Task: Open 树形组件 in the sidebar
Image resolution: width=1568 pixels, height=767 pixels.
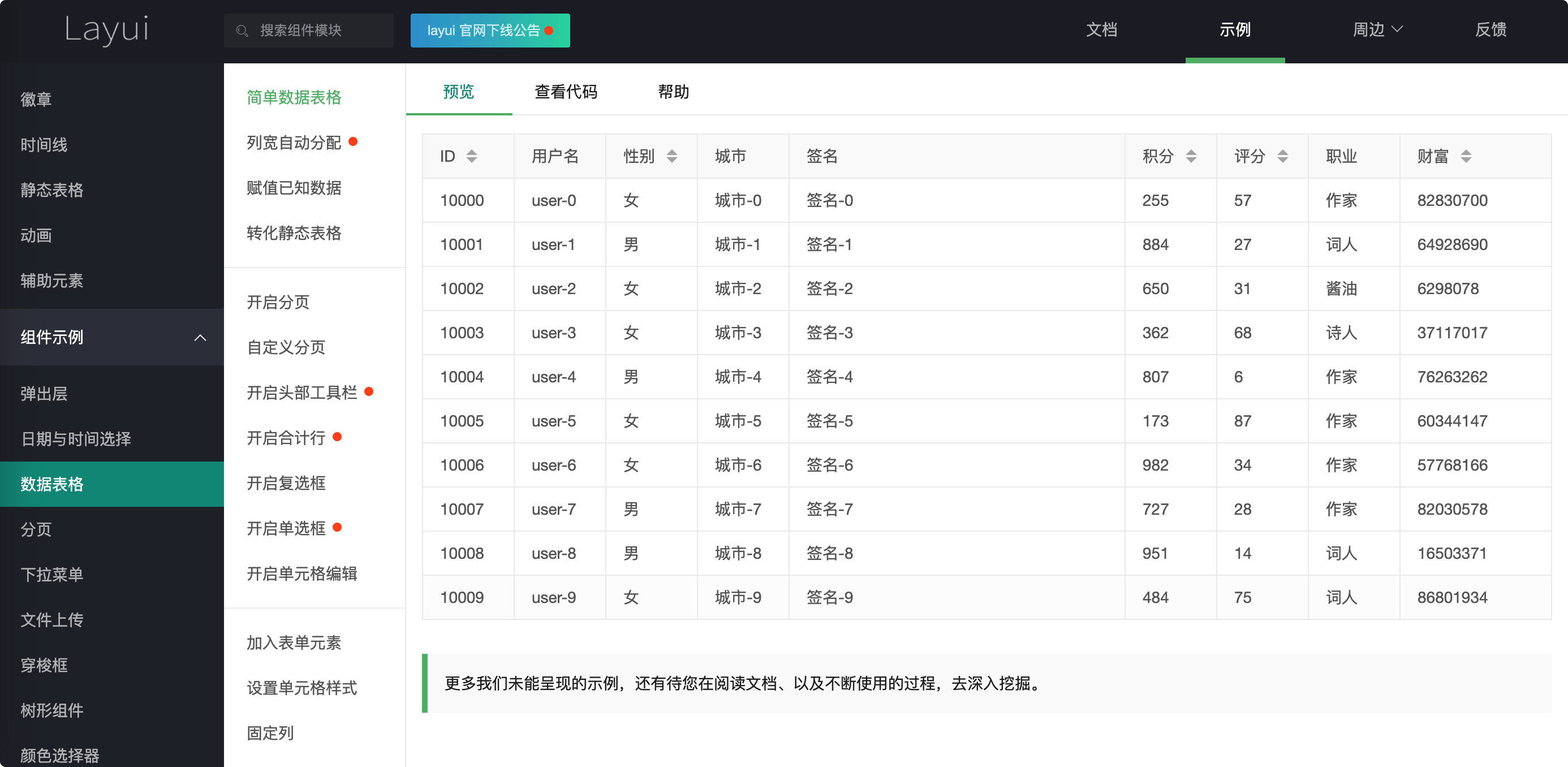Action: [112, 710]
